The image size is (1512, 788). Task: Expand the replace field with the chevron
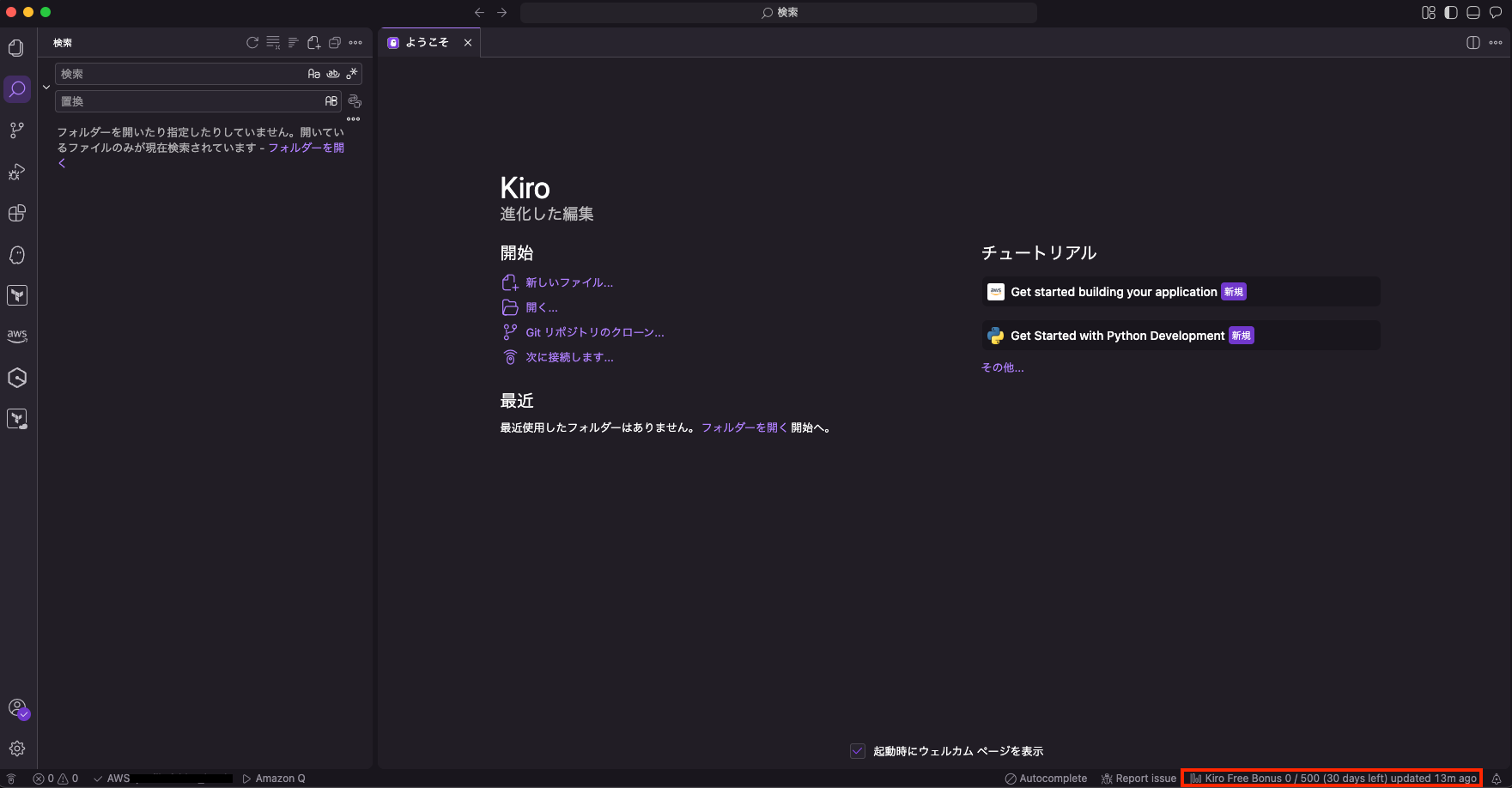pyautogui.click(x=46, y=87)
